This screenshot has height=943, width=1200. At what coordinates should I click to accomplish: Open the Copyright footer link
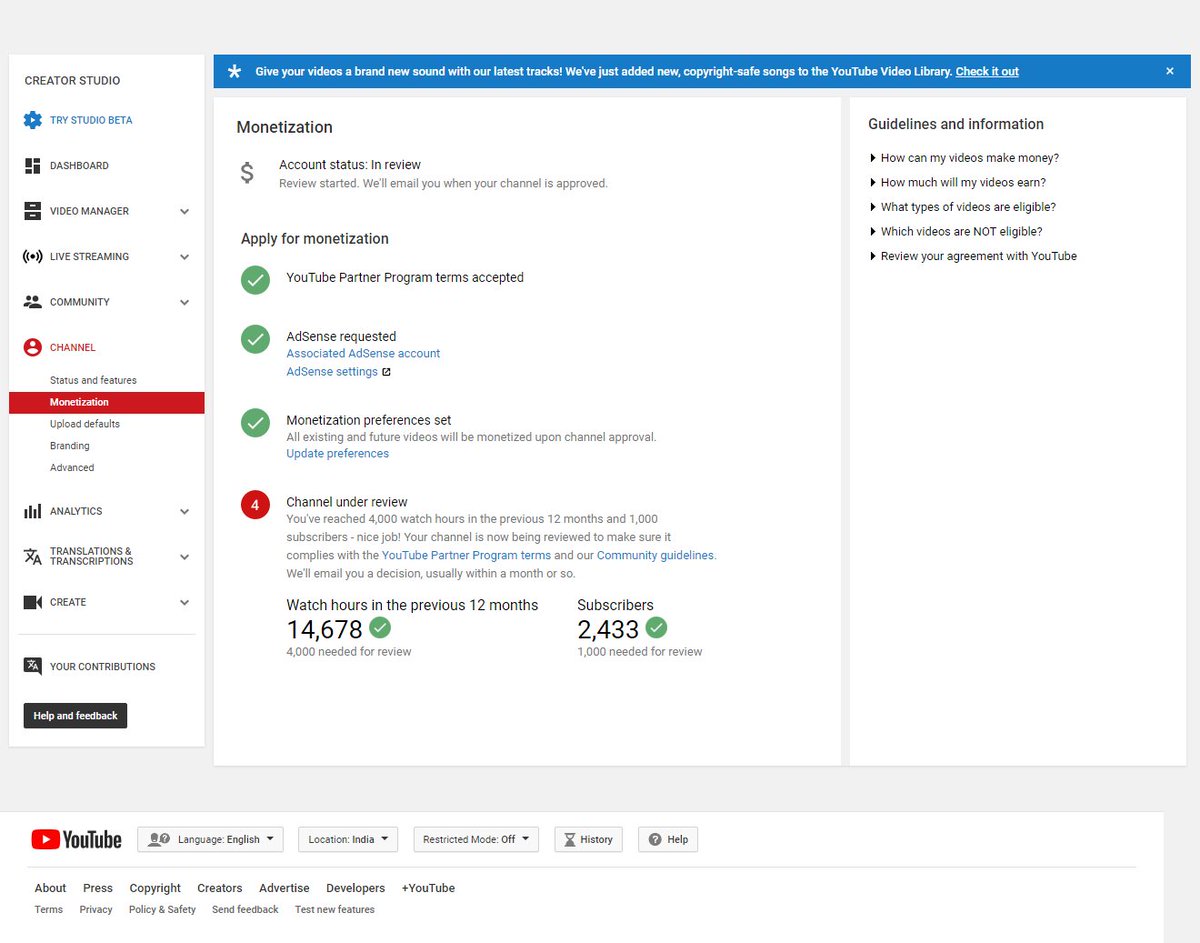point(155,888)
